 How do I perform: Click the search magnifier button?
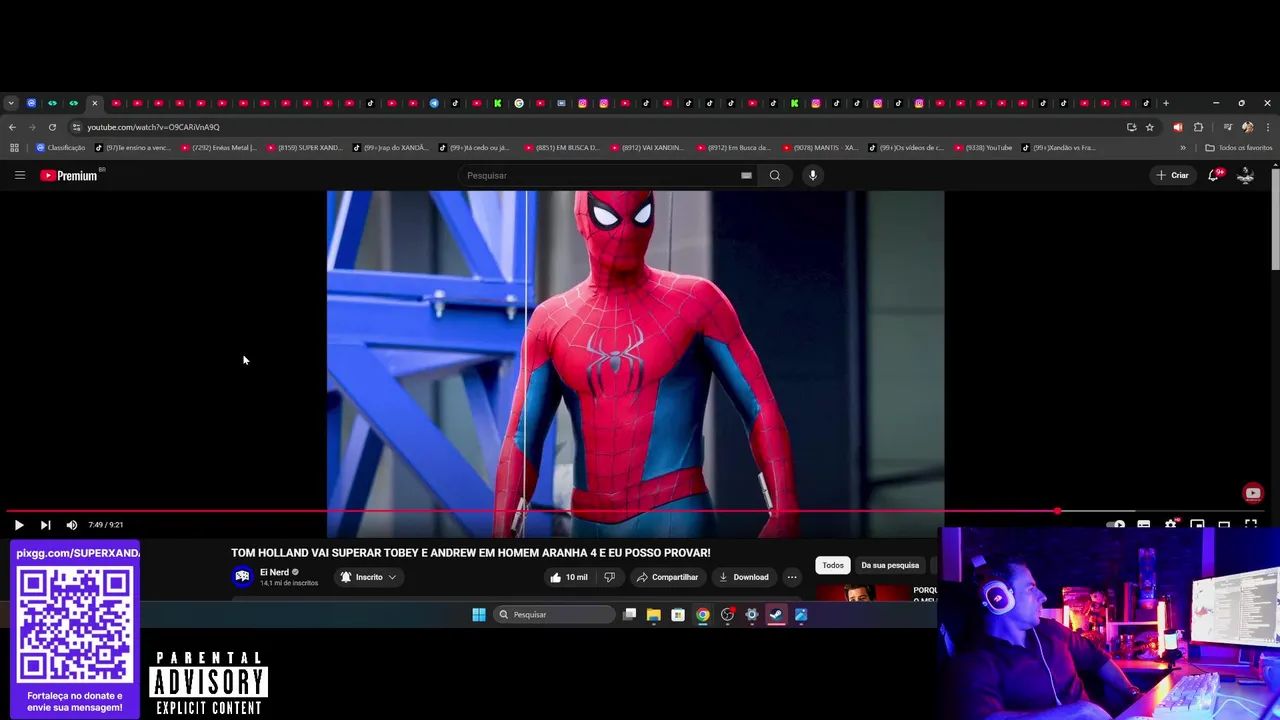tap(775, 175)
